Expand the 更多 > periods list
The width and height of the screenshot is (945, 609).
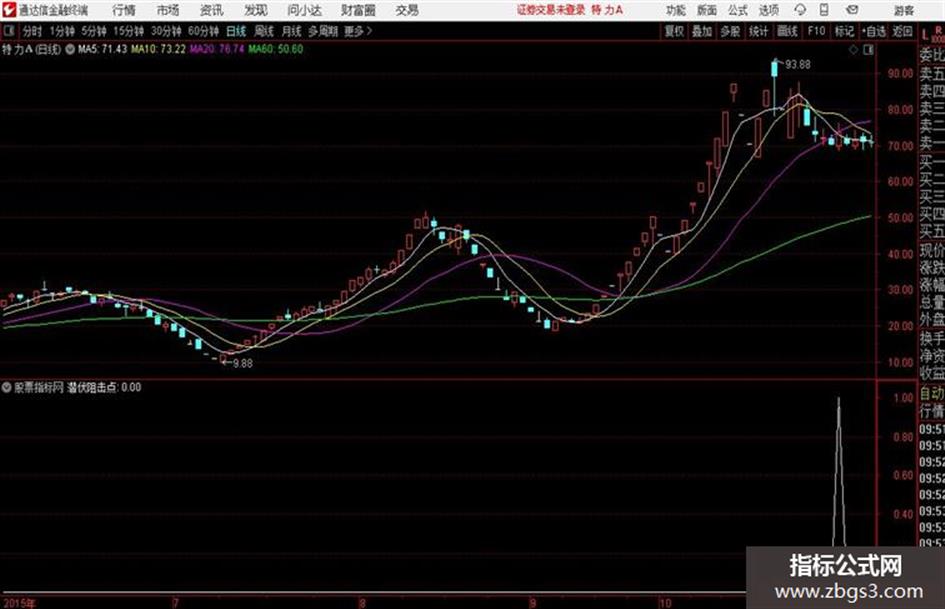click(358, 31)
